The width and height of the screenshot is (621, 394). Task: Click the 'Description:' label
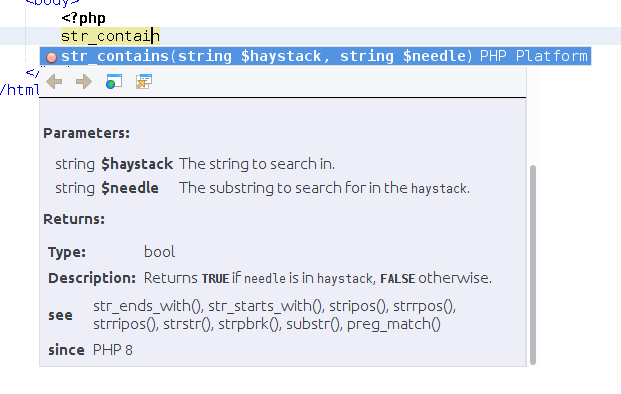point(92,278)
